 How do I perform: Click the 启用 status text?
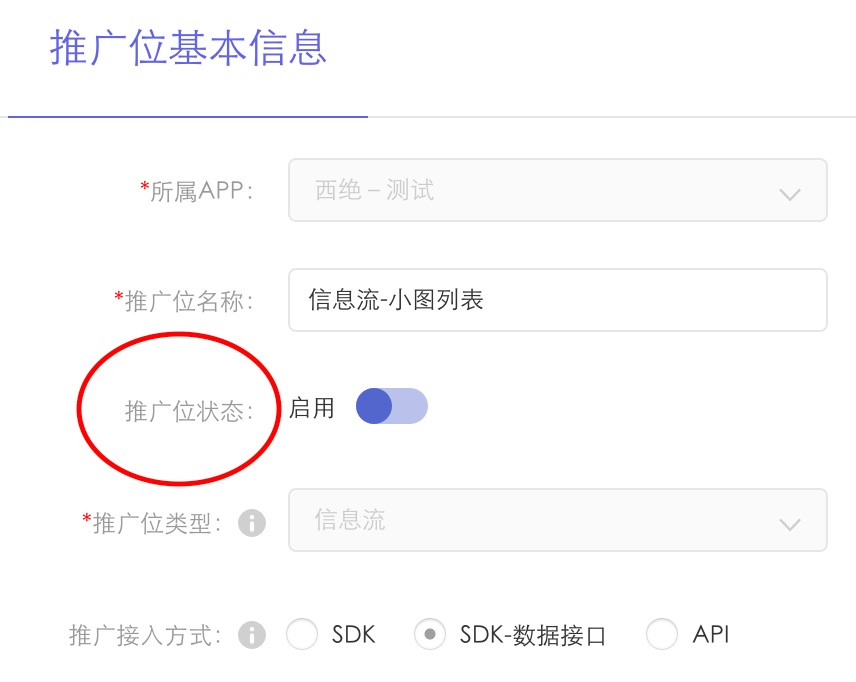point(311,408)
